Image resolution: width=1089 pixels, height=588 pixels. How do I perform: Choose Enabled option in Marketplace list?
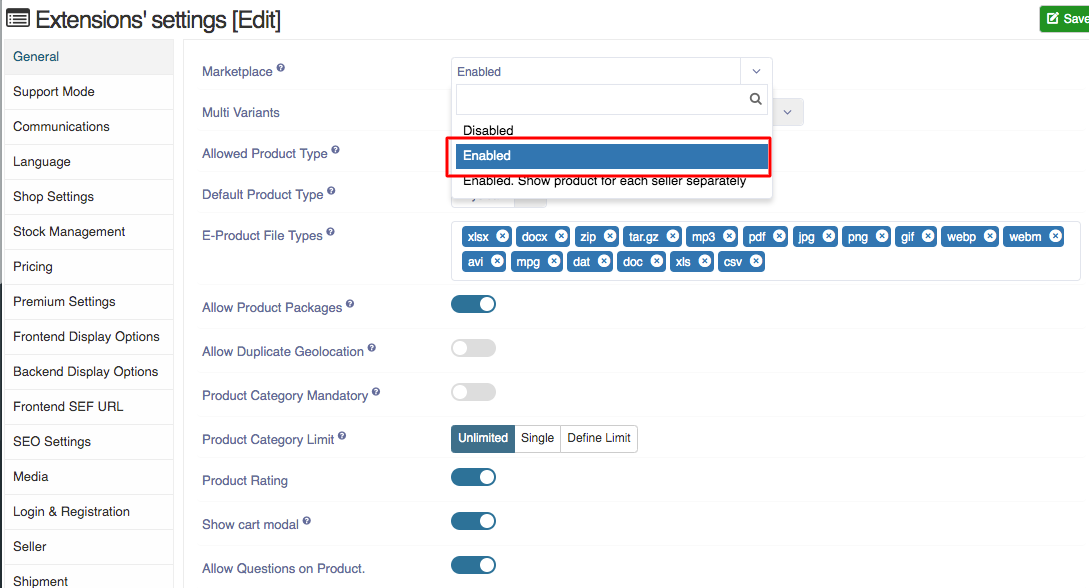point(612,156)
